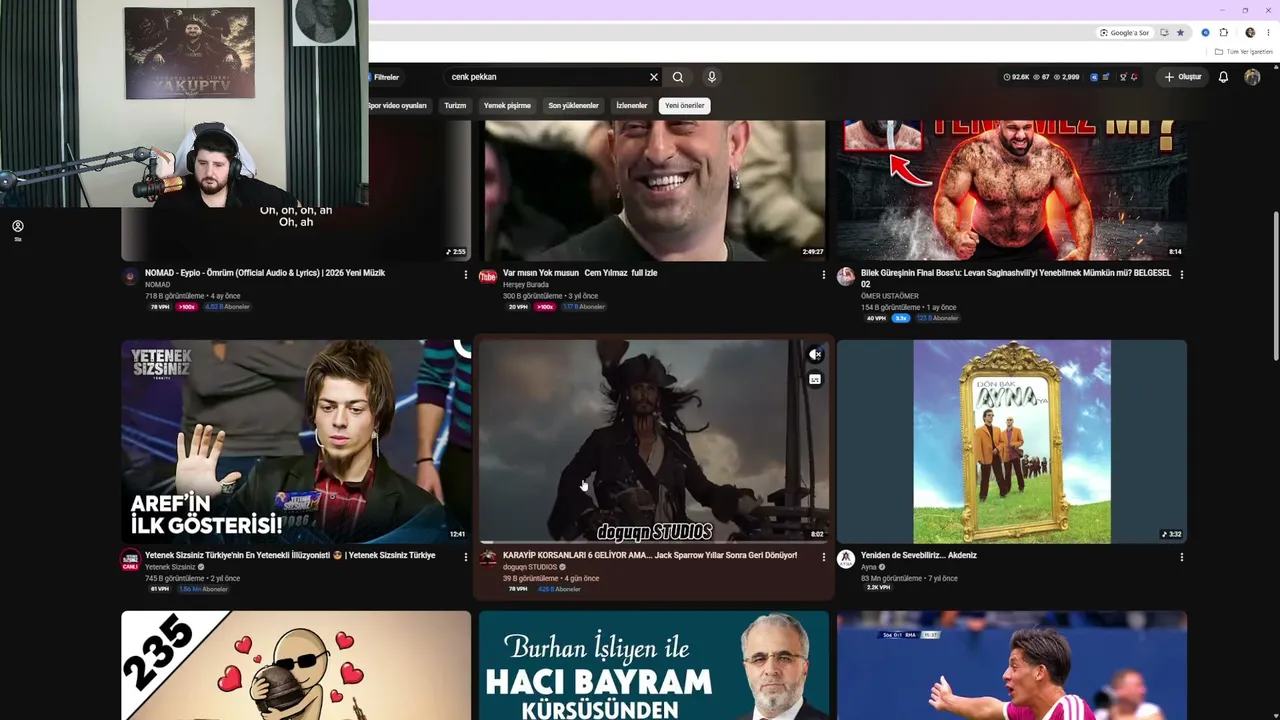Viewport: 1280px width, 720px height.
Task: Open options menu for NOMAD - Eypio video
Action: coord(465,274)
